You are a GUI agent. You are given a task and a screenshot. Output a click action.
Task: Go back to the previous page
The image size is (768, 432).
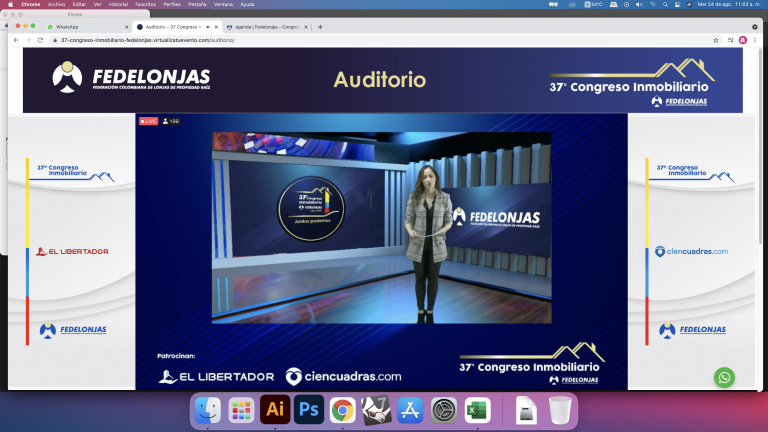16,40
